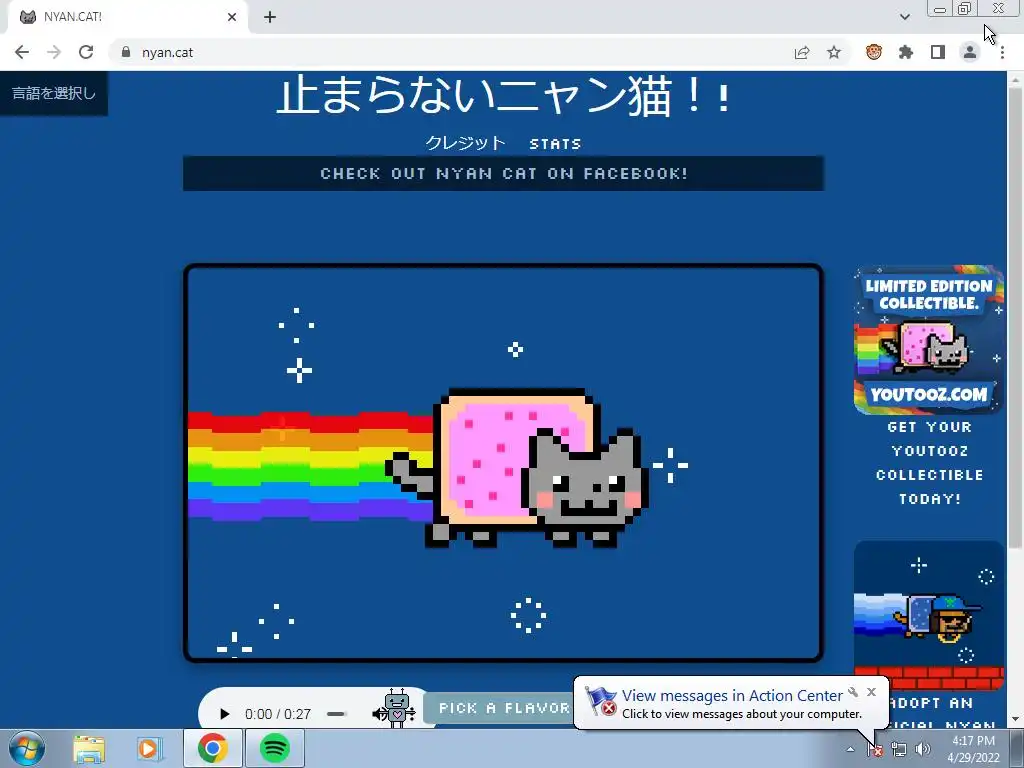
Task: Click the browser forward arrow
Action: [x=54, y=52]
